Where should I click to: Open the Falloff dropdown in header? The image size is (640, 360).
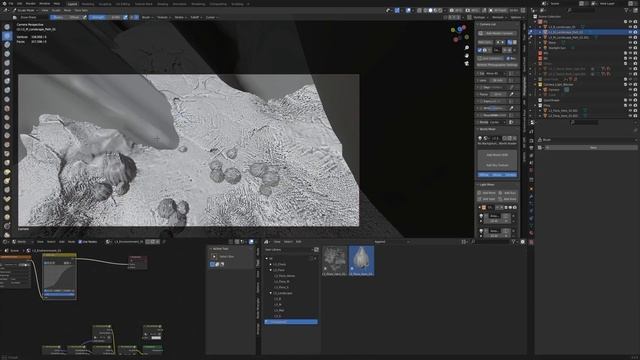coord(196,18)
